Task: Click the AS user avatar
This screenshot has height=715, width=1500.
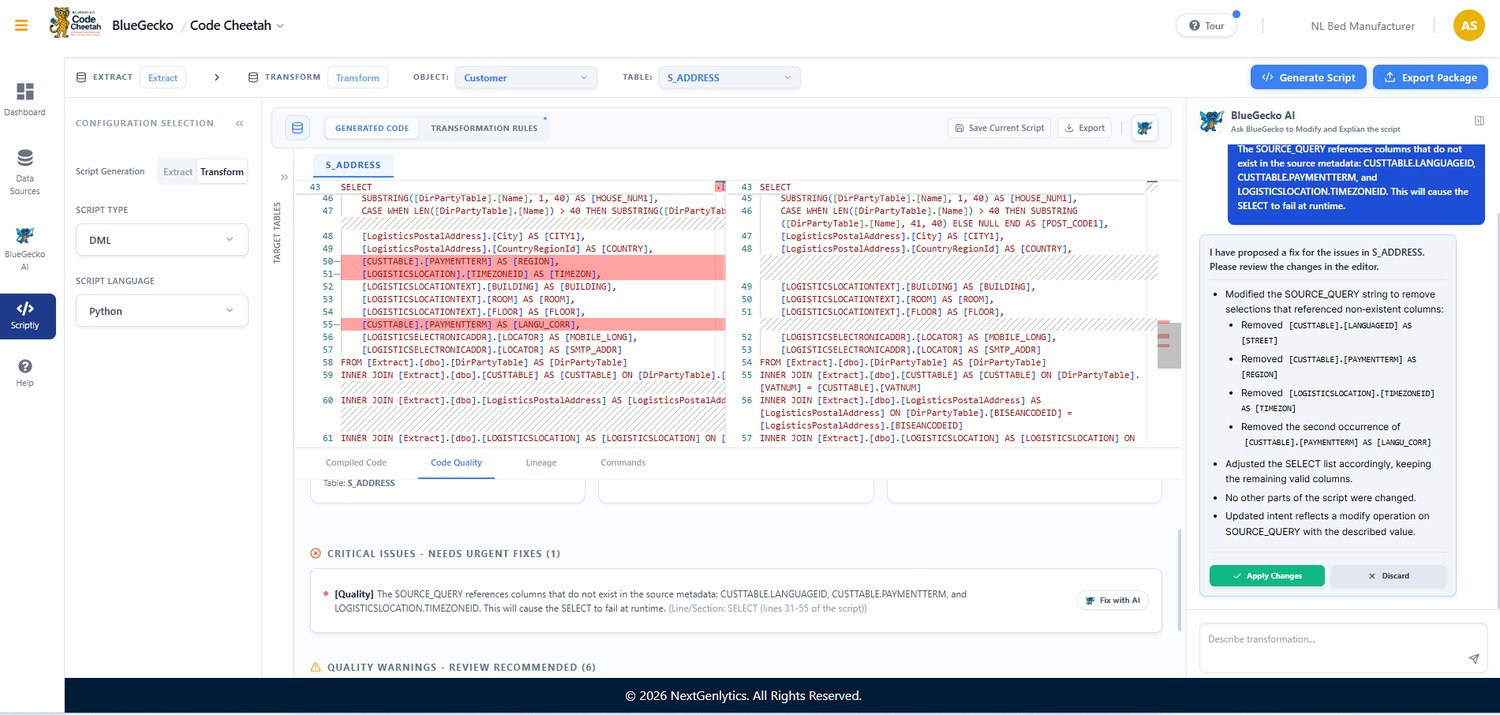Action: (x=1469, y=26)
